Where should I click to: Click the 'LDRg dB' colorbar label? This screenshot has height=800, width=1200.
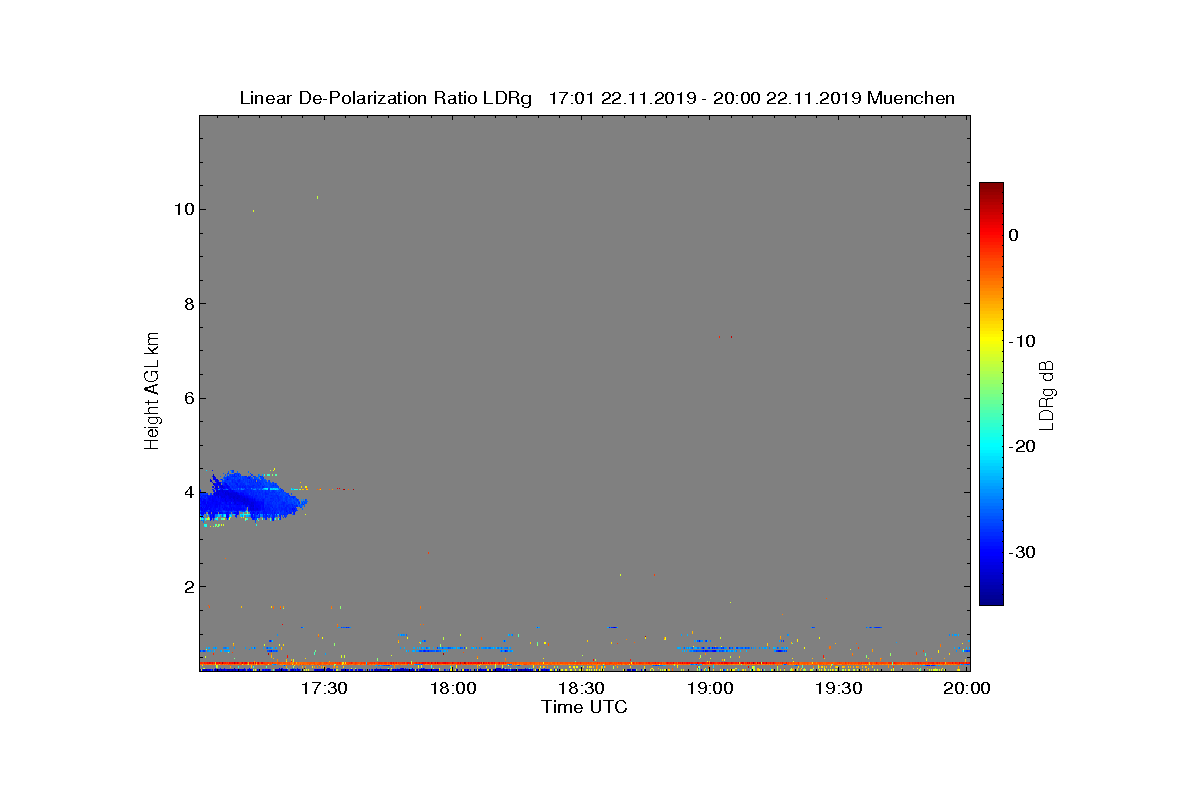point(1046,394)
